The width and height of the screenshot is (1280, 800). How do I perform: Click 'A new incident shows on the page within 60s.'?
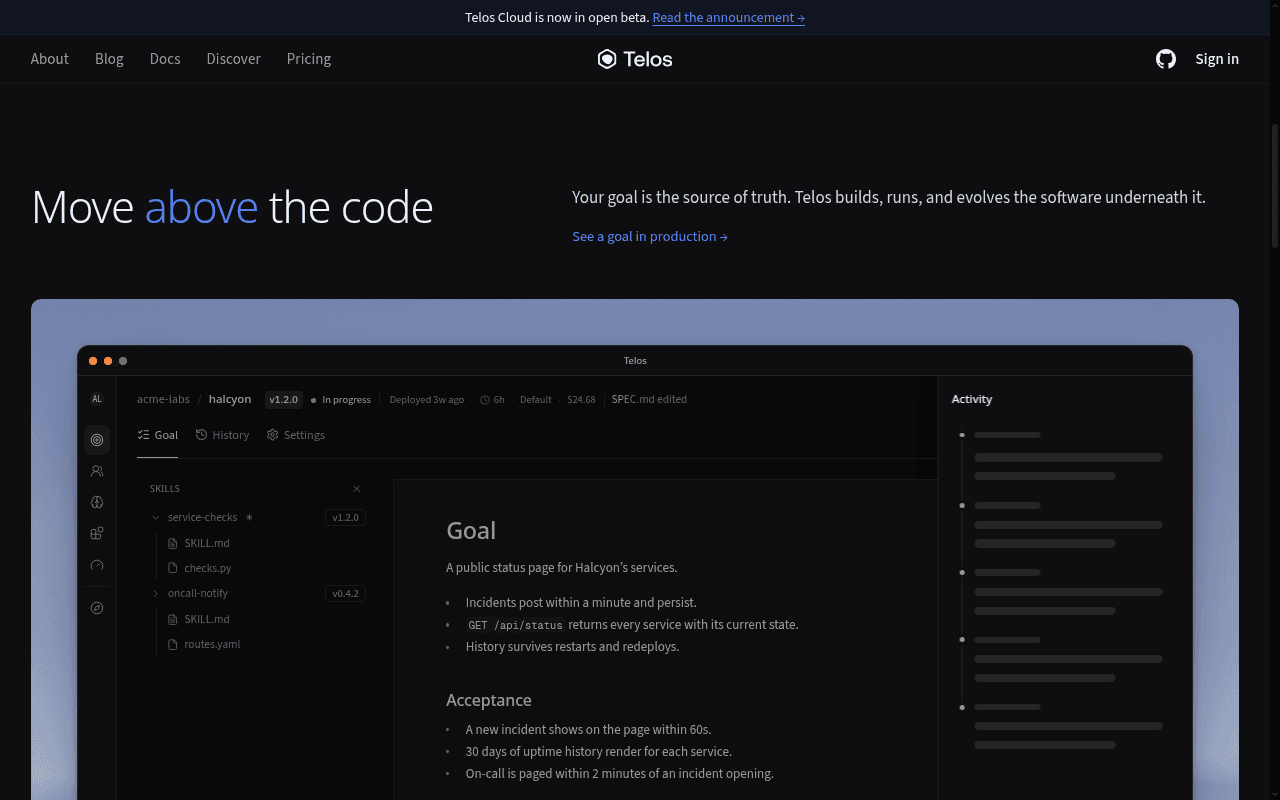coord(588,730)
